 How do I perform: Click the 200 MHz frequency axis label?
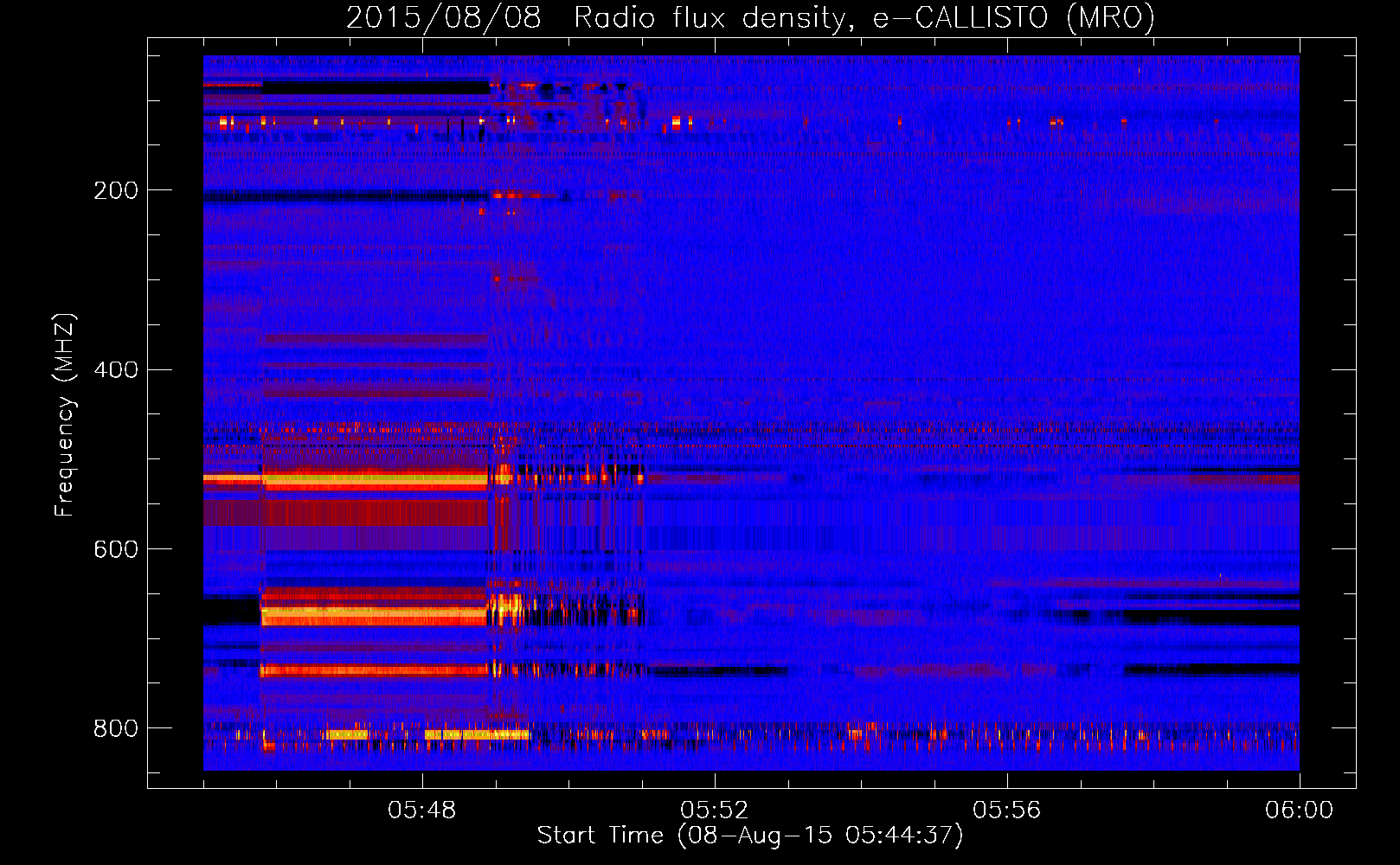pyautogui.click(x=116, y=190)
